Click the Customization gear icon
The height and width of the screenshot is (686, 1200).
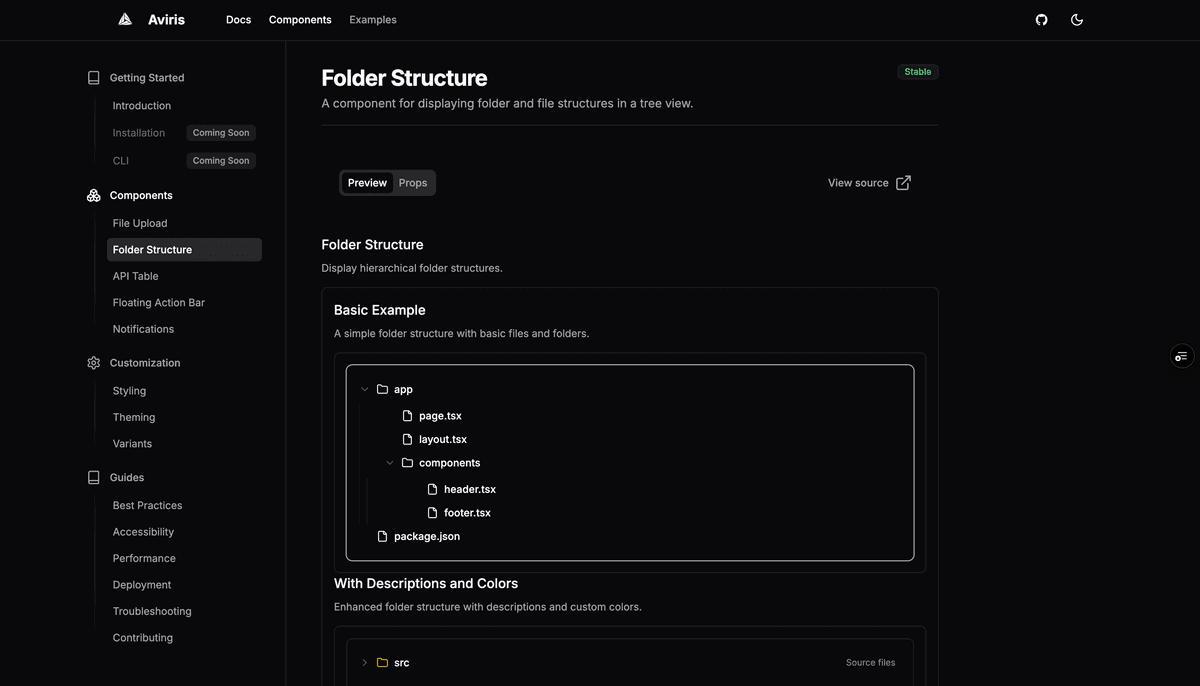(x=93, y=362)
